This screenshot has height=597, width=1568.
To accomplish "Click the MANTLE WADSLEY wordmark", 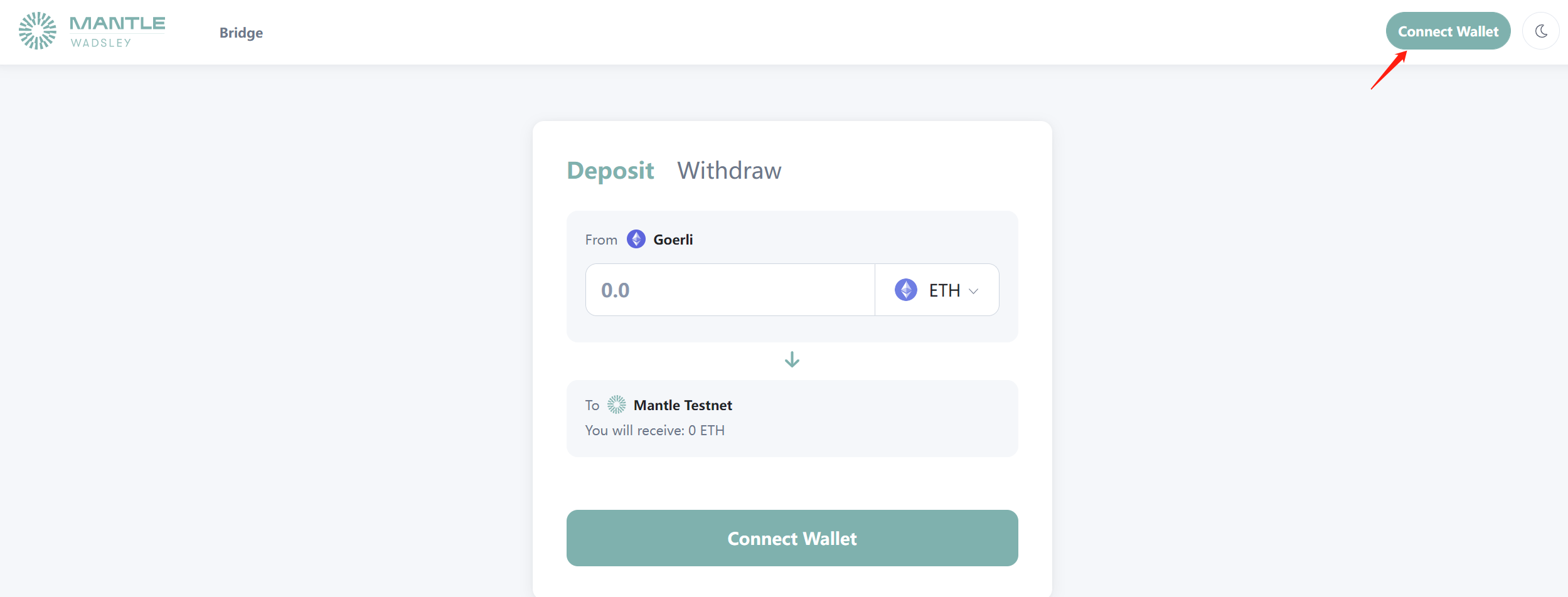I will tap(117, 32).
